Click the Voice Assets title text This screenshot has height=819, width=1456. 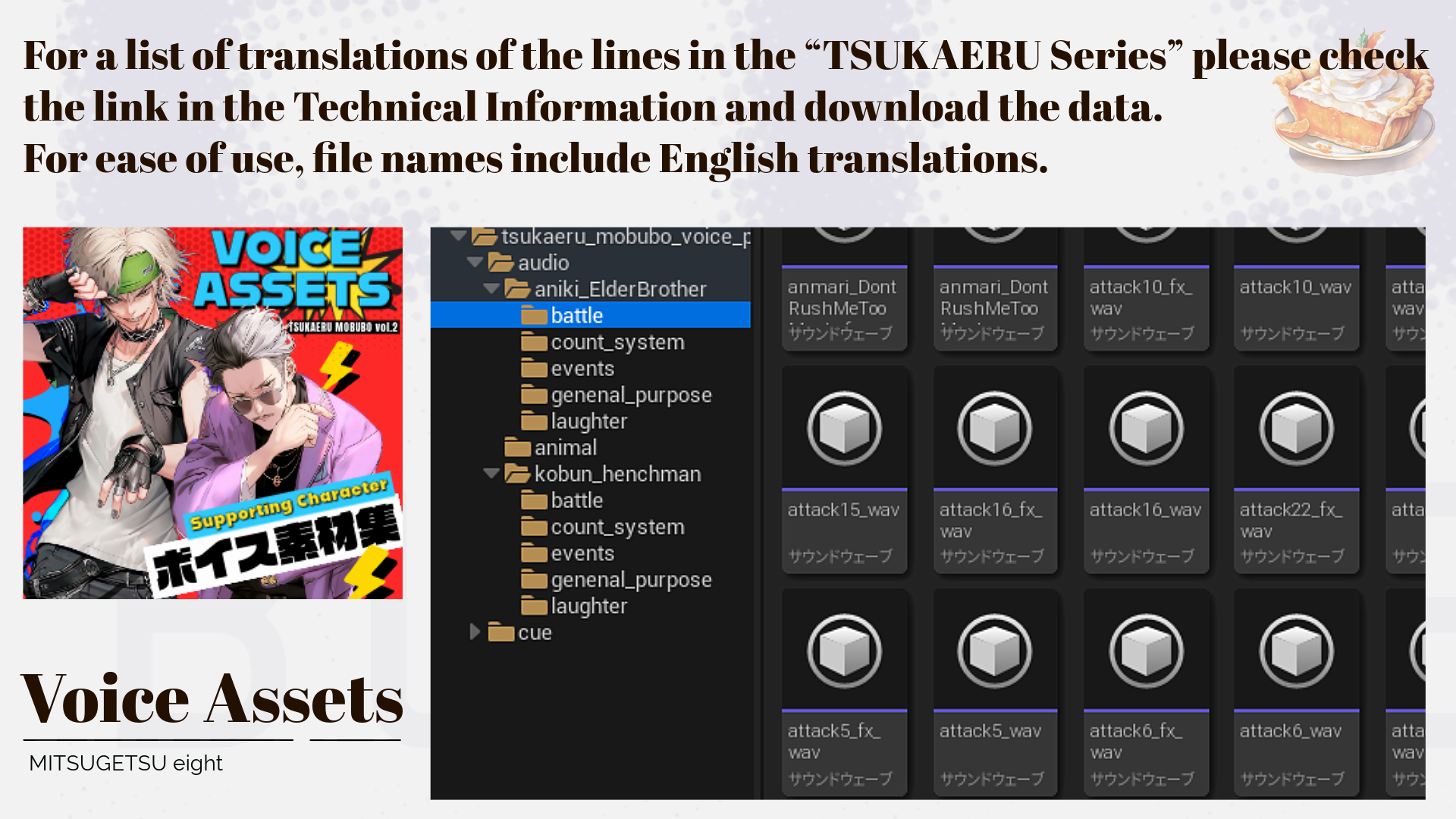click(x=212, y=698)
